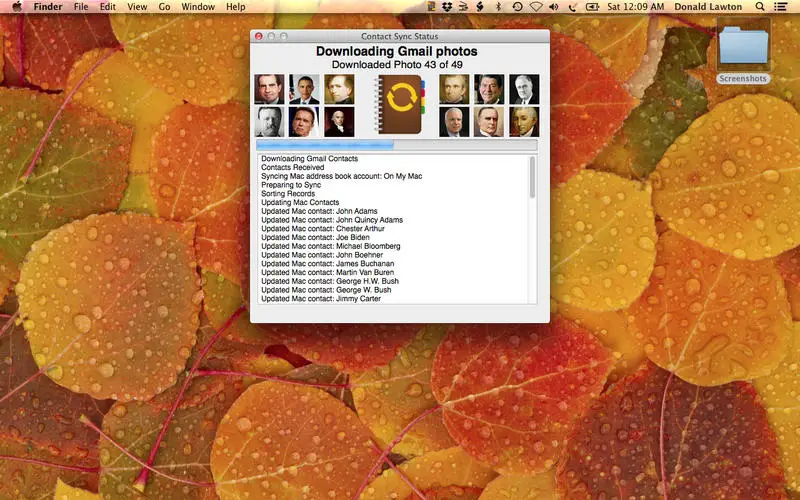The image size is (800, 500).
Task: Open Spotlight search magnifier
Action: (760, 7)
